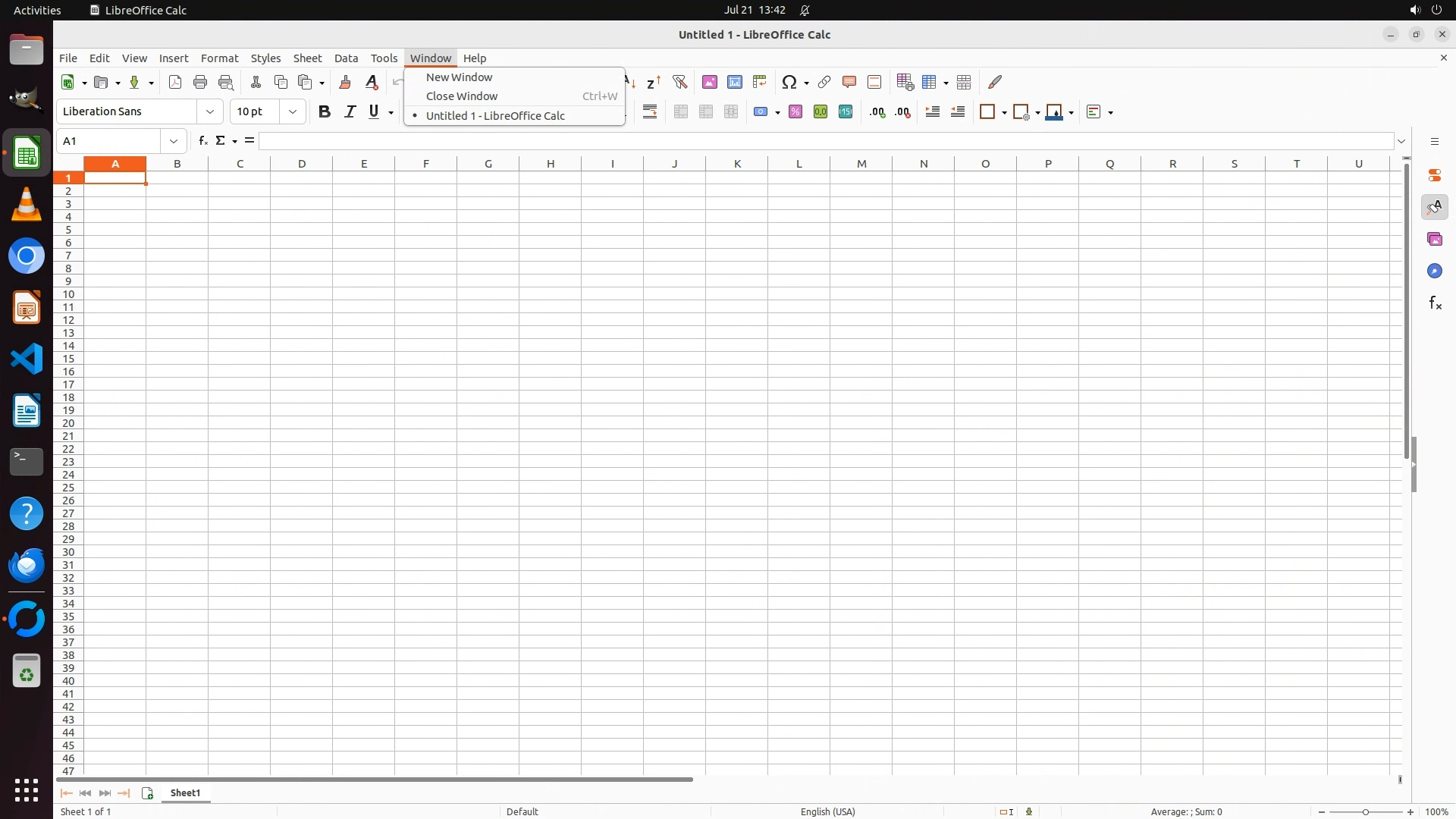The image size is (1456, 819).
Task: Click the Clone Formatting paintbrush icon
Action: click(345, 82)
